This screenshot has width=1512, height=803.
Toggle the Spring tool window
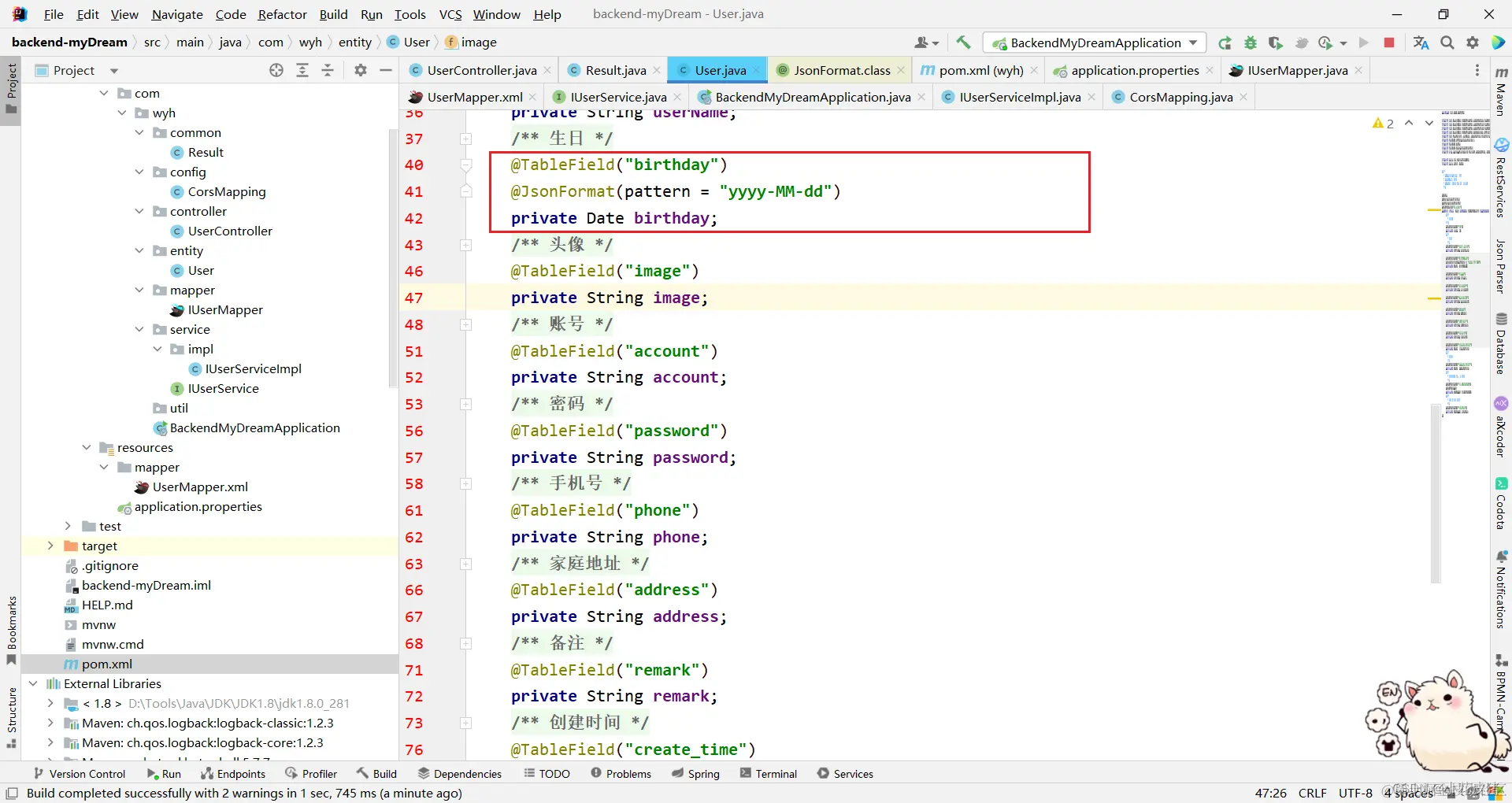(695, 774)
